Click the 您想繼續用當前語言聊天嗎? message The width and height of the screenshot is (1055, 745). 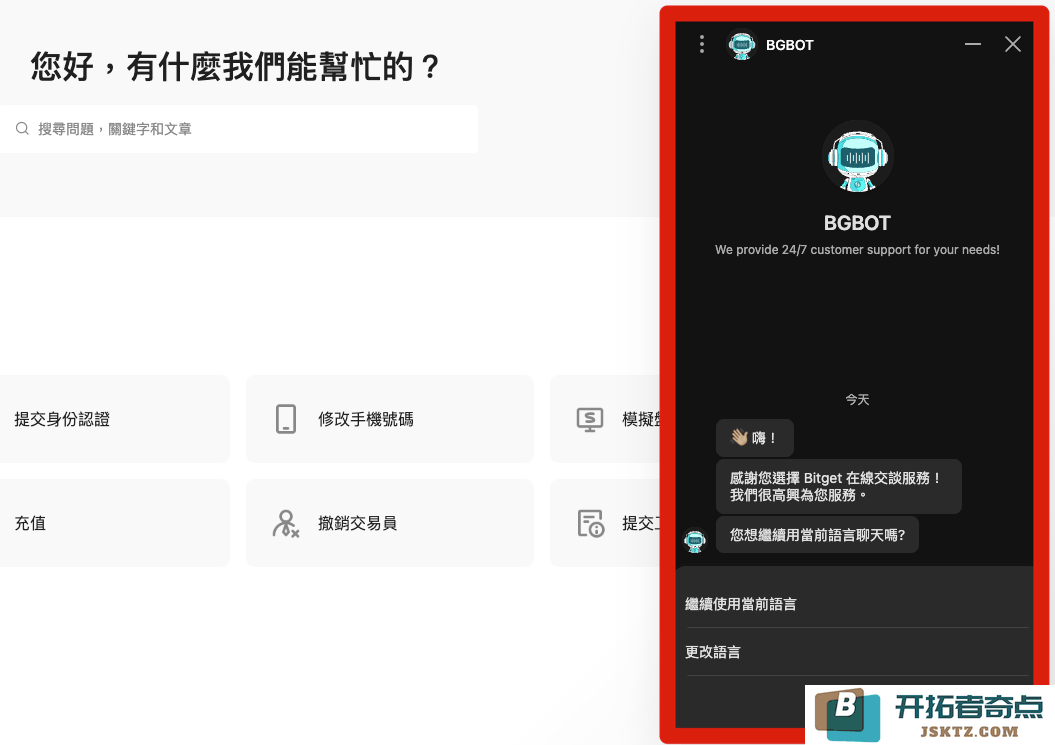point(817,535)
